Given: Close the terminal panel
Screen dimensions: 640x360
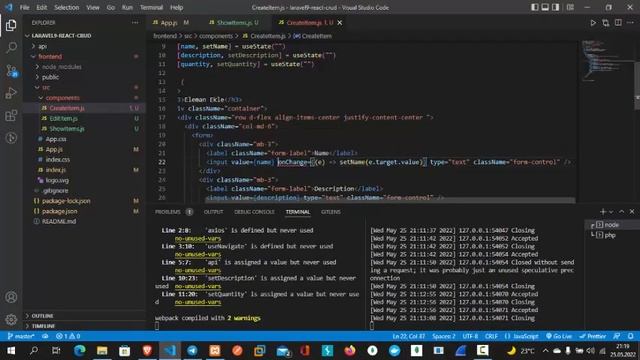Looking at the screenshot, I should [632, 211].
